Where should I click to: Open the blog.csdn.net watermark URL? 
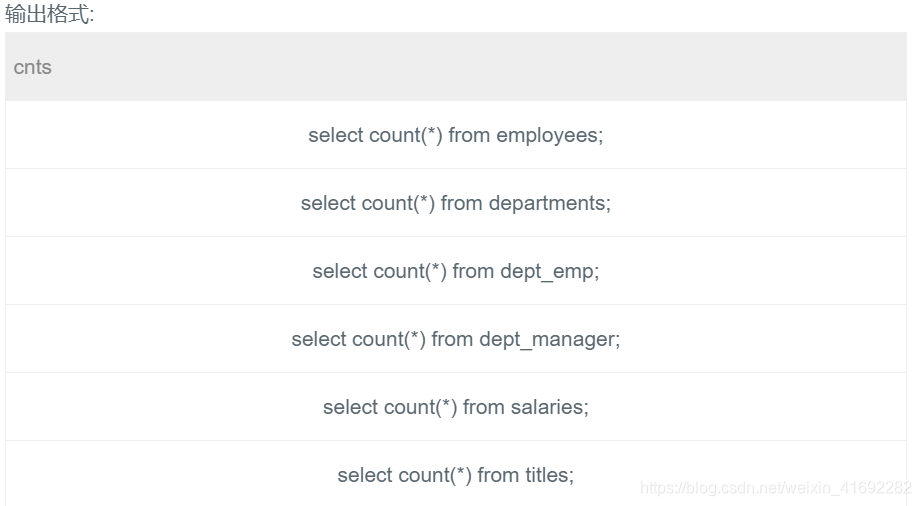[x=775, y=488]
